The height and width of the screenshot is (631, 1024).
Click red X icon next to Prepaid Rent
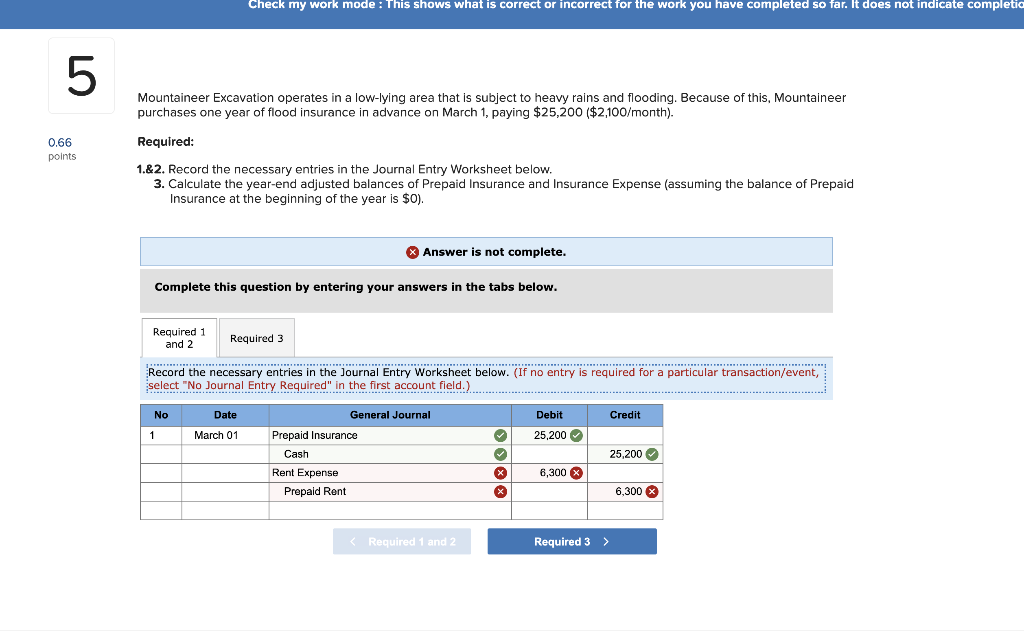point(500,491)
